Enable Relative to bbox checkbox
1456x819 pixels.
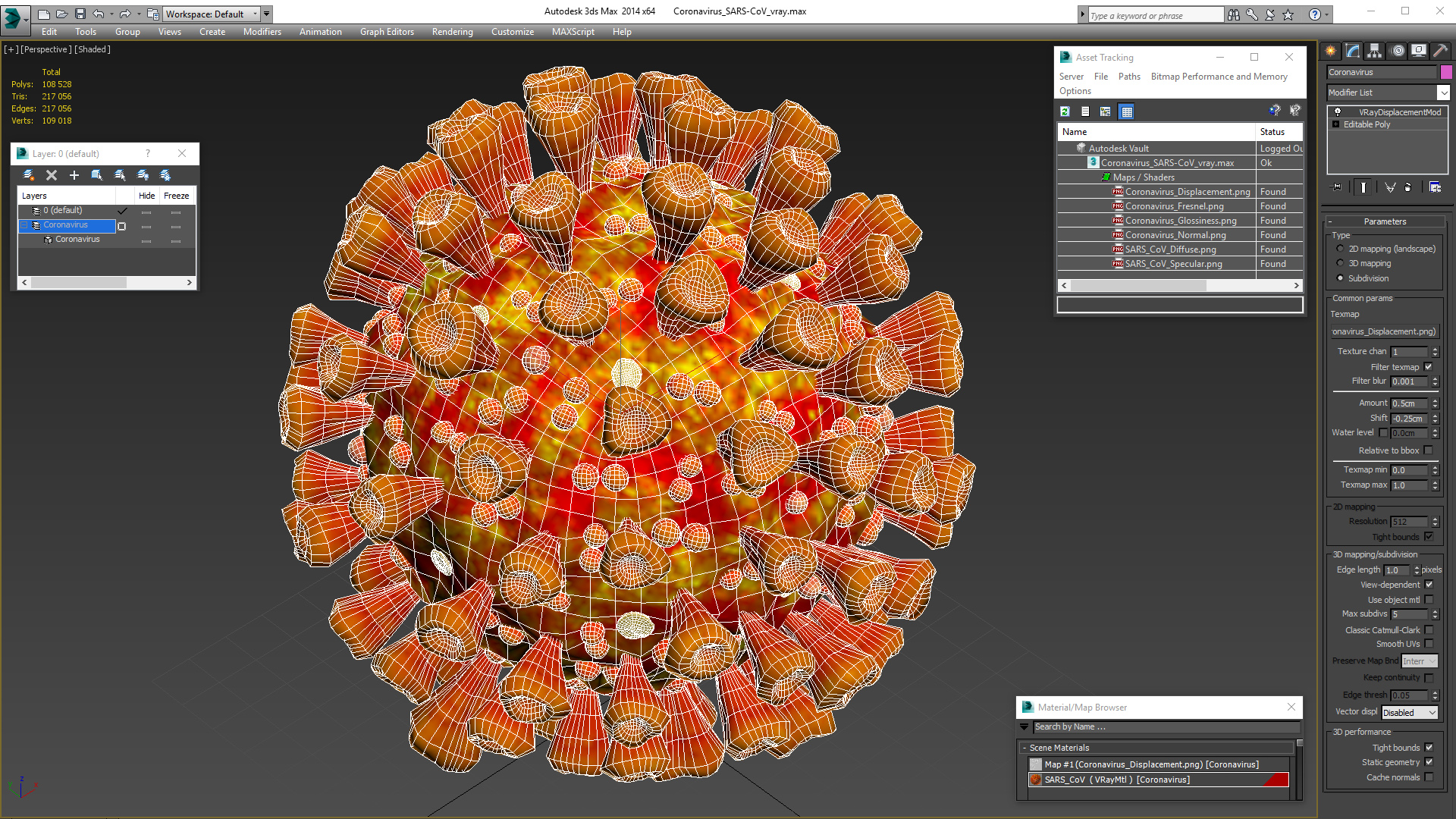(x=1429, y=450)
